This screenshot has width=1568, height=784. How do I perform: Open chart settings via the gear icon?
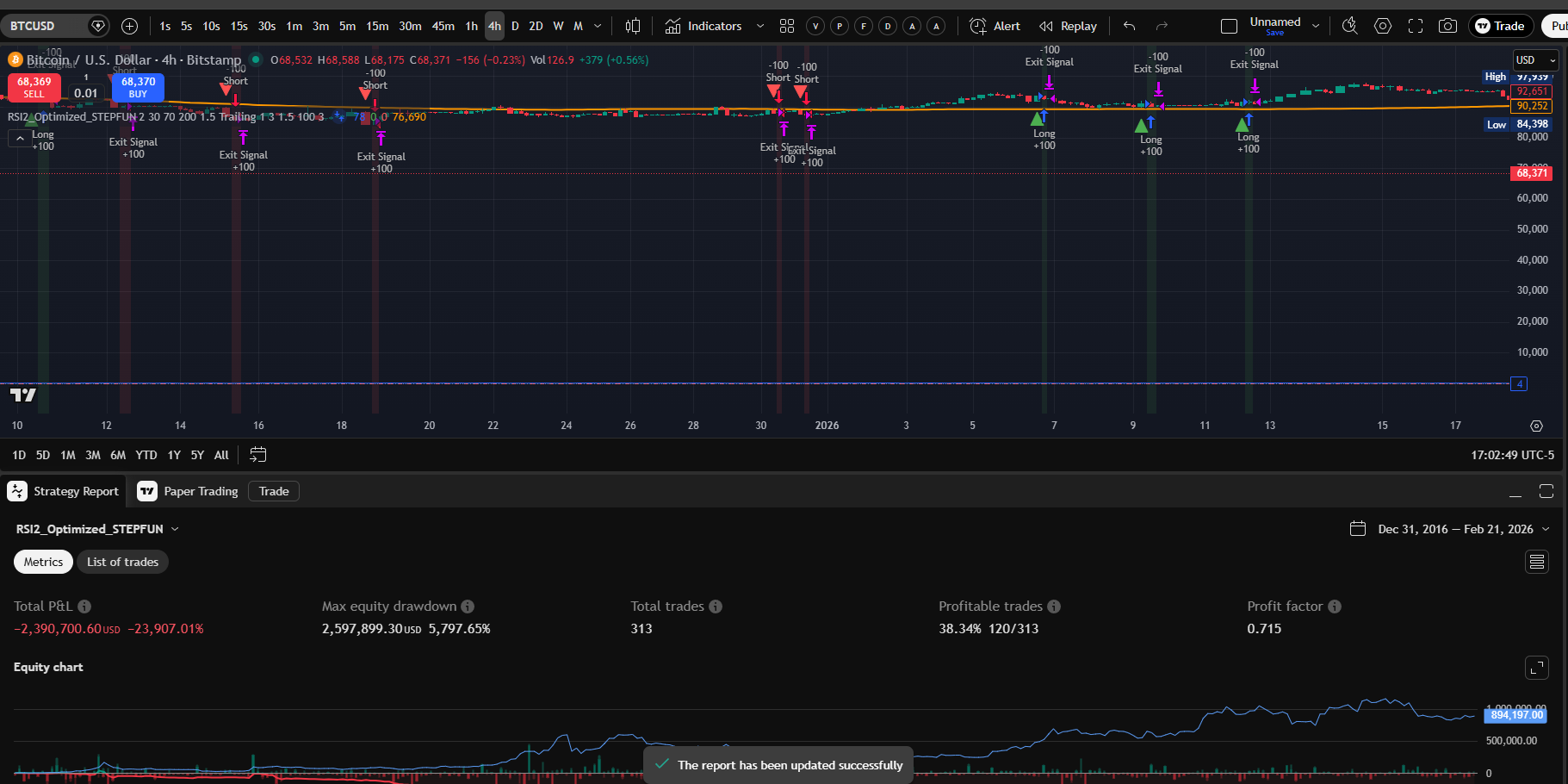click(1383, 26)
